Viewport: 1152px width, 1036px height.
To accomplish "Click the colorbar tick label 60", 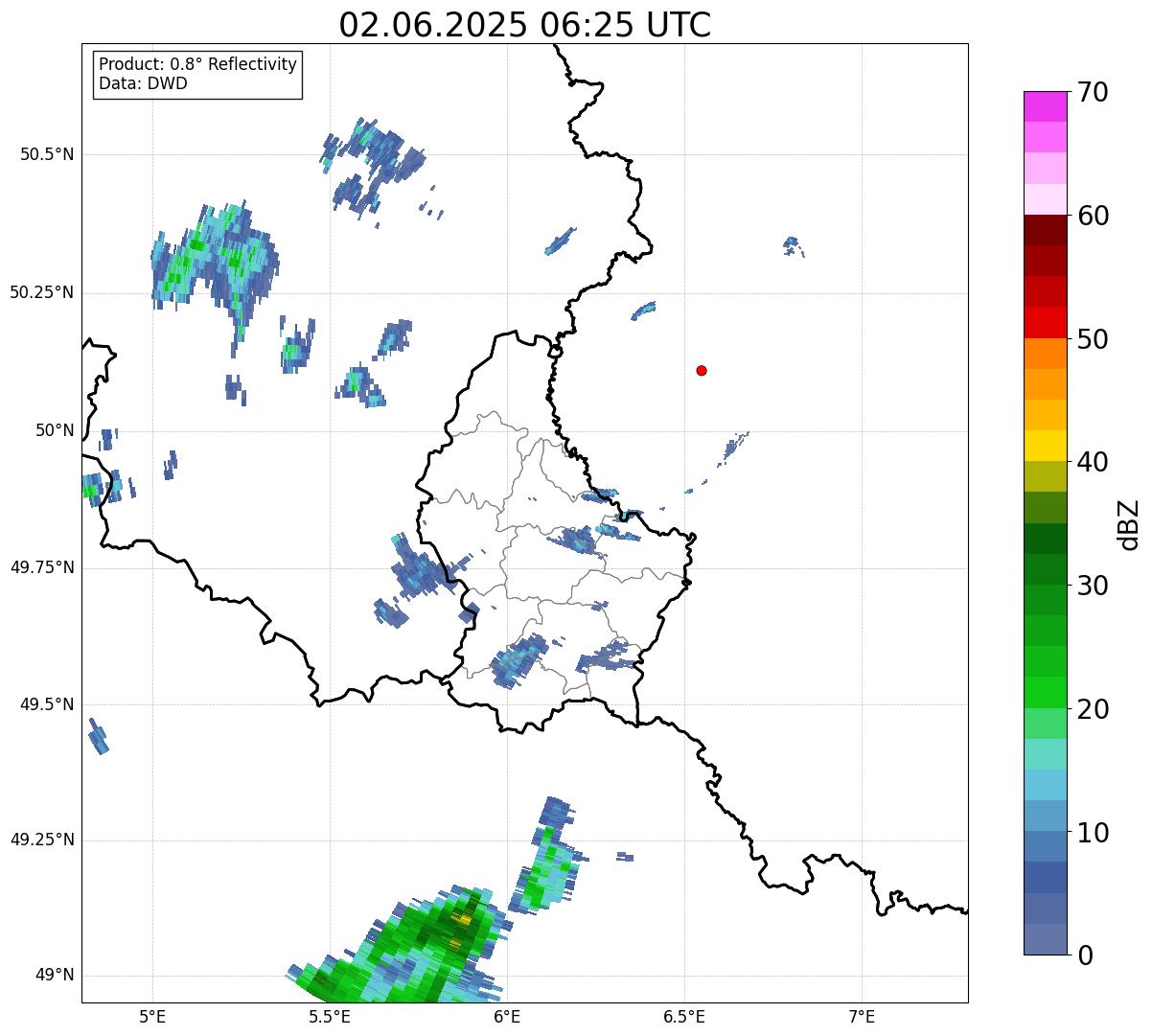I will pos(1093,216).
